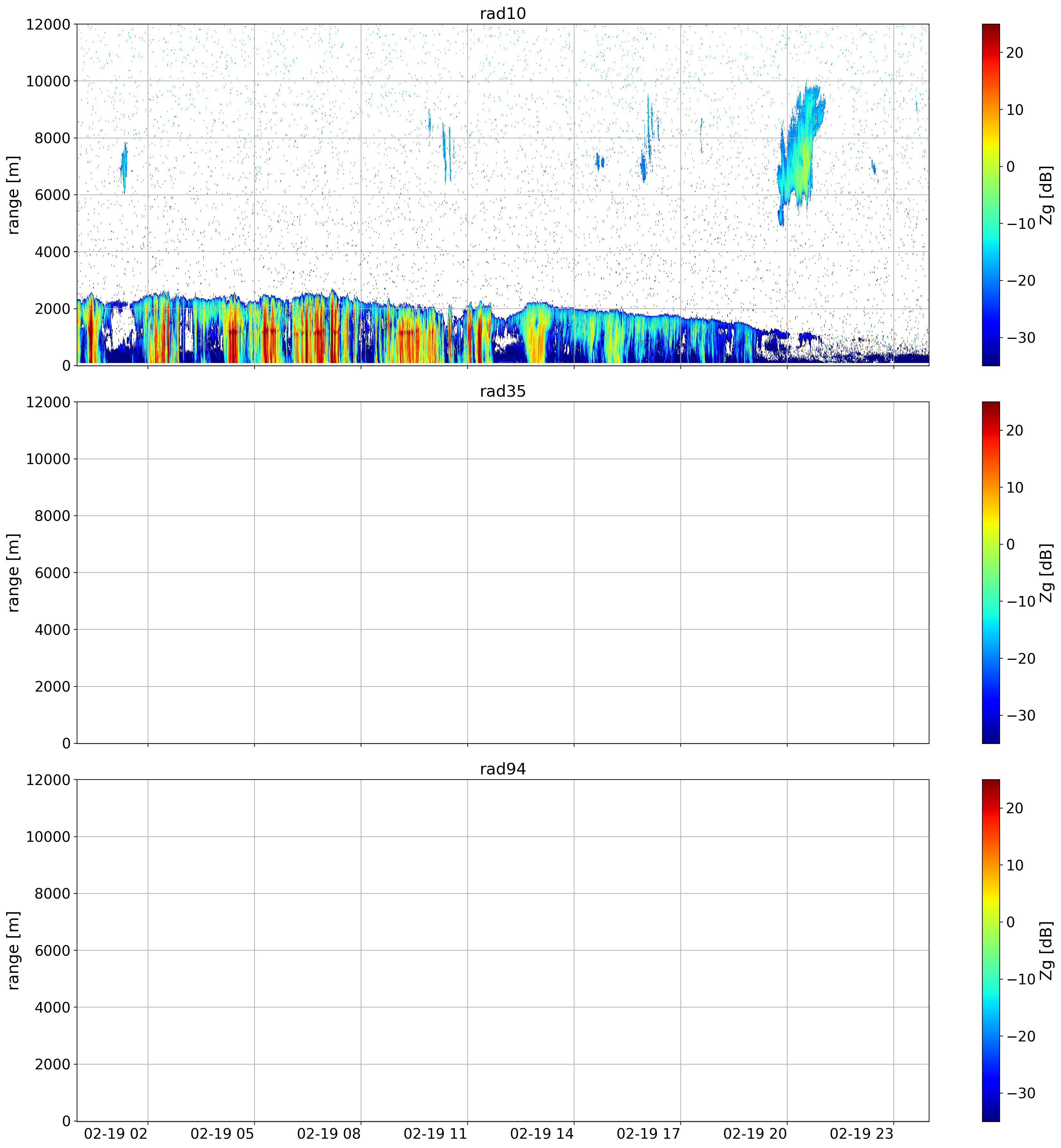The height and width of the screenshot is (1148, 1061).
Task: Click the rad94 Zg [dB] colorbar label
Action: pos(1047,950)
